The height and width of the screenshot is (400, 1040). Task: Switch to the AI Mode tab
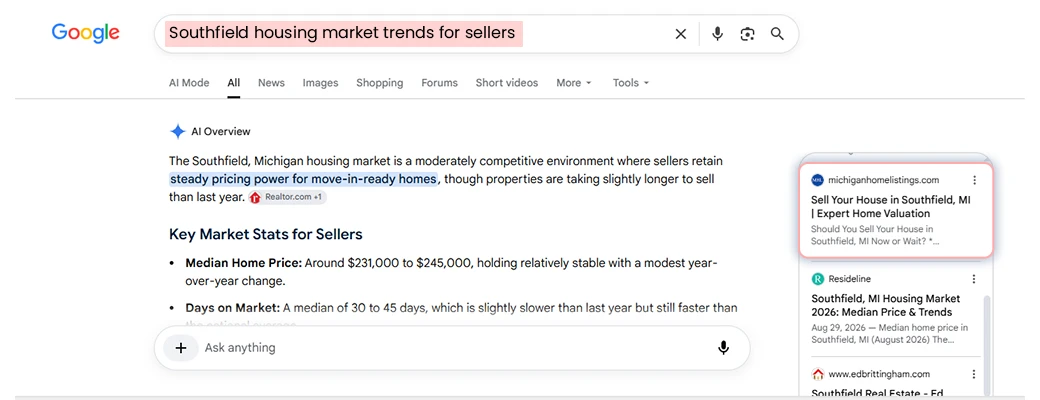(189, 83)
